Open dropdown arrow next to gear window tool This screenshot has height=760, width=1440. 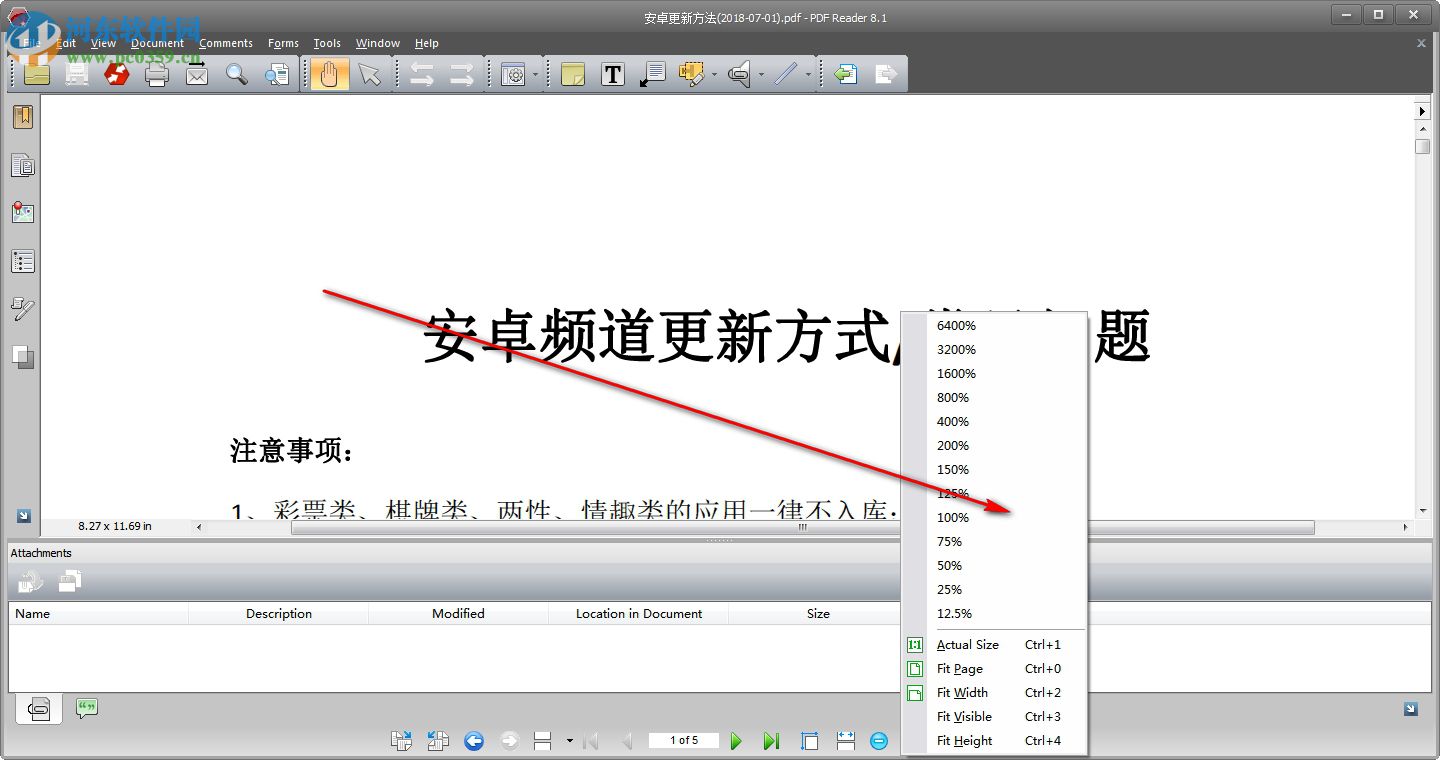pyautogui.click(x=535, y=74)
